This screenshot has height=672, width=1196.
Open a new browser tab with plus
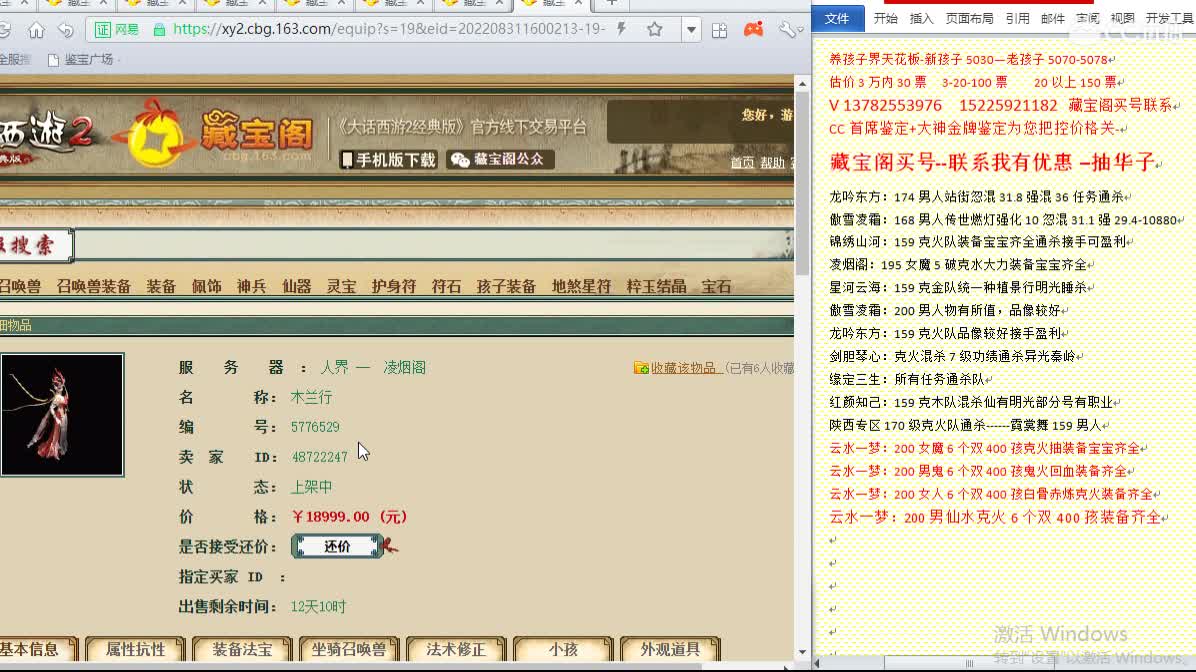point(612,3)
